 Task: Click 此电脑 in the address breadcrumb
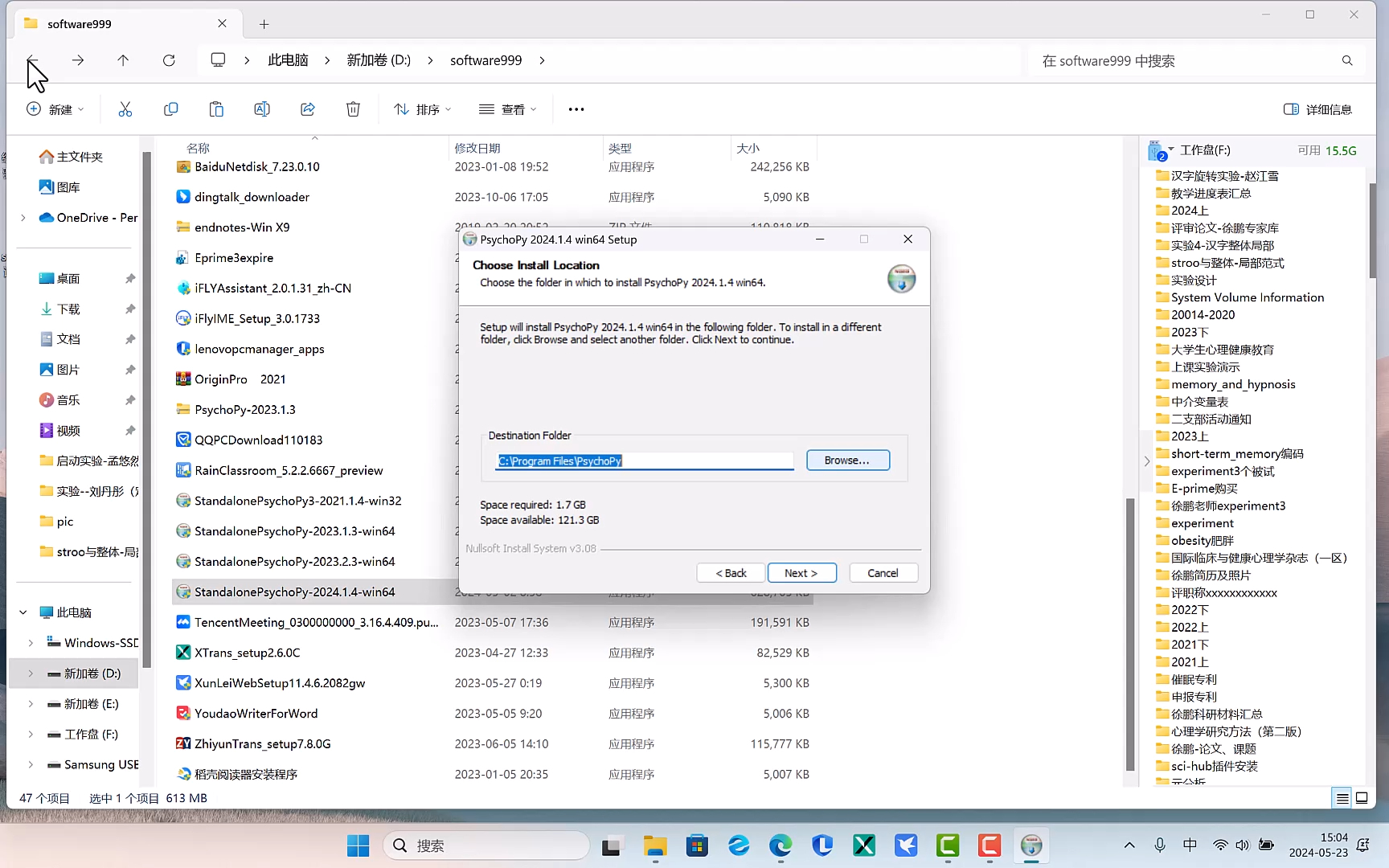click(x=288, y=60)
